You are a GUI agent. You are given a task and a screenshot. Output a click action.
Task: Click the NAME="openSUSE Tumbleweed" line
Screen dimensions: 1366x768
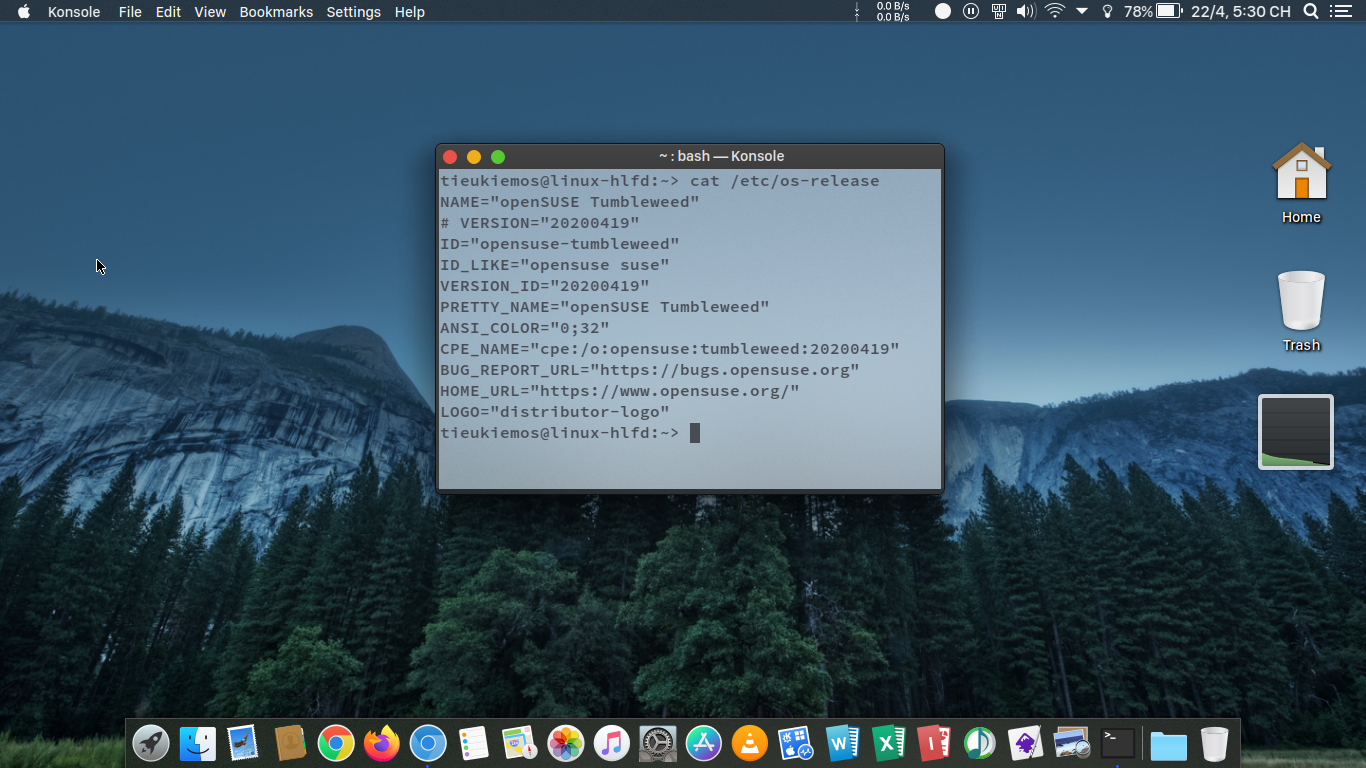[x=570, y=202]
